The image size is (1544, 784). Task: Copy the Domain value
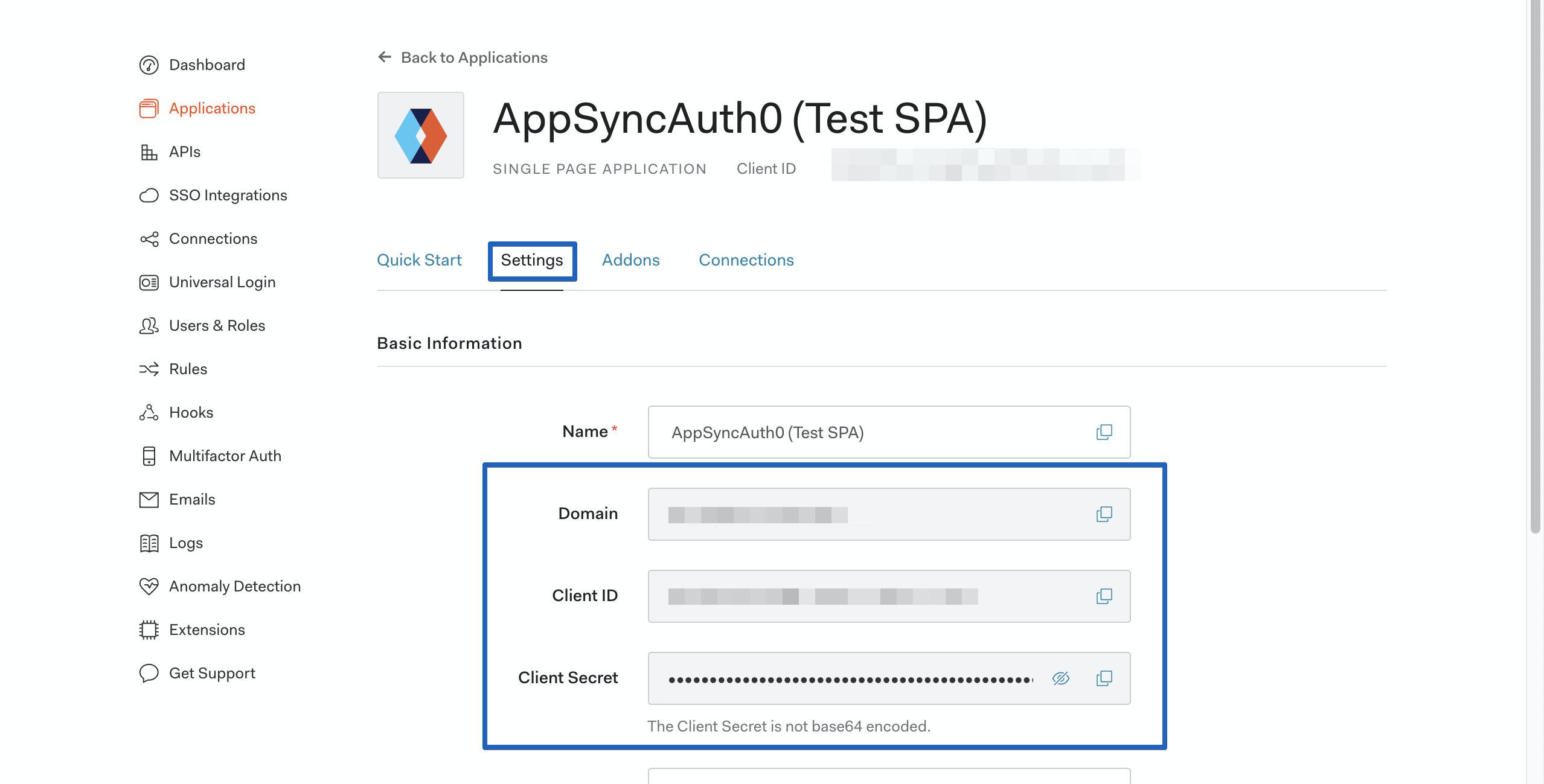pyautogui.click(x=1104, y=514)
